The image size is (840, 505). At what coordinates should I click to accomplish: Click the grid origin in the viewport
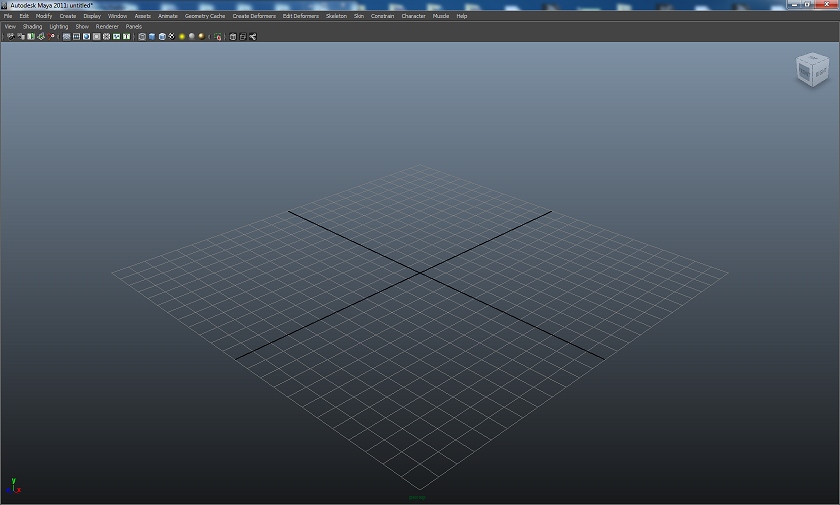(x=420, y=271)
